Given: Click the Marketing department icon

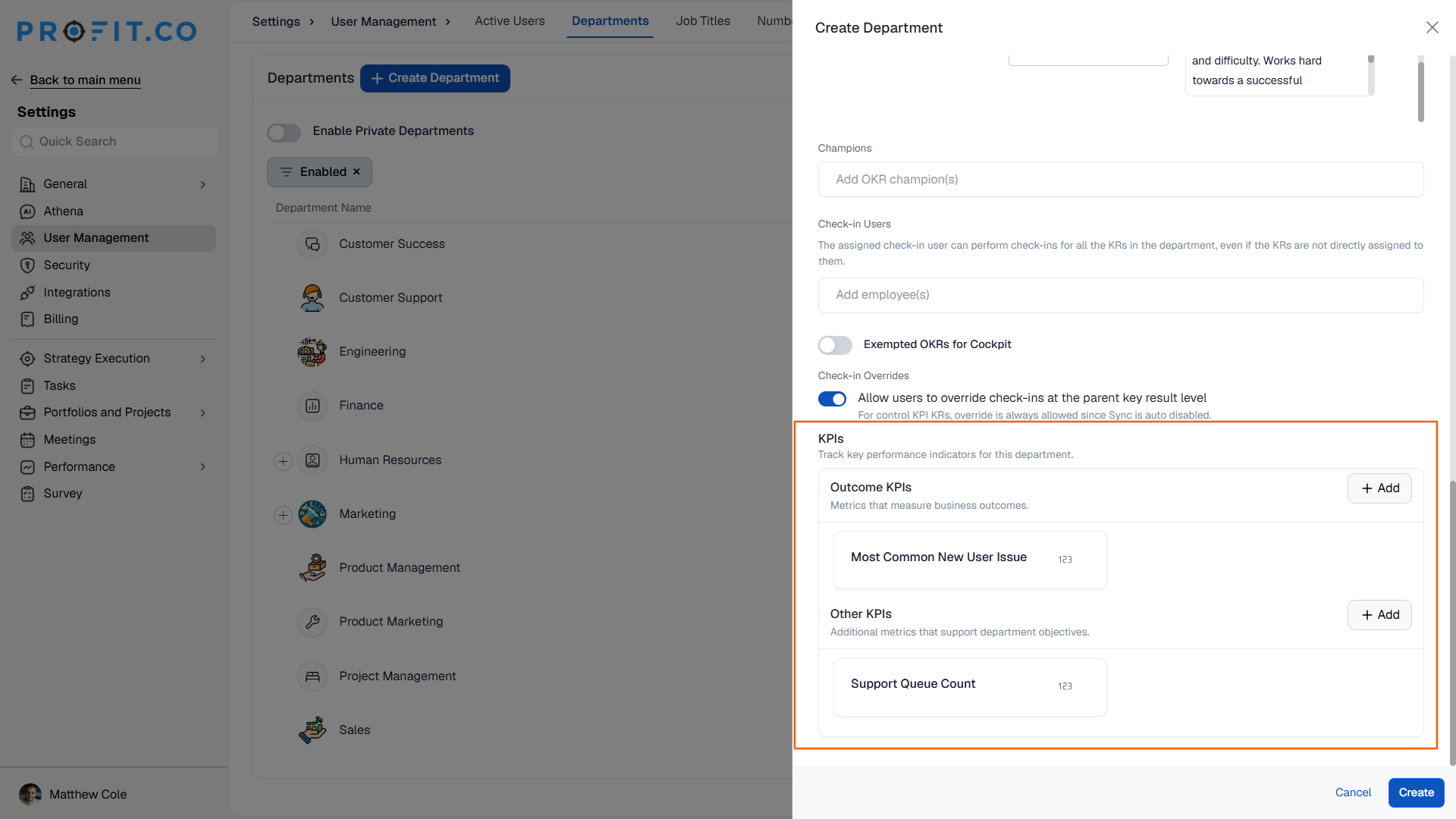Looking at the screenshot, I should tap(312, 514).
